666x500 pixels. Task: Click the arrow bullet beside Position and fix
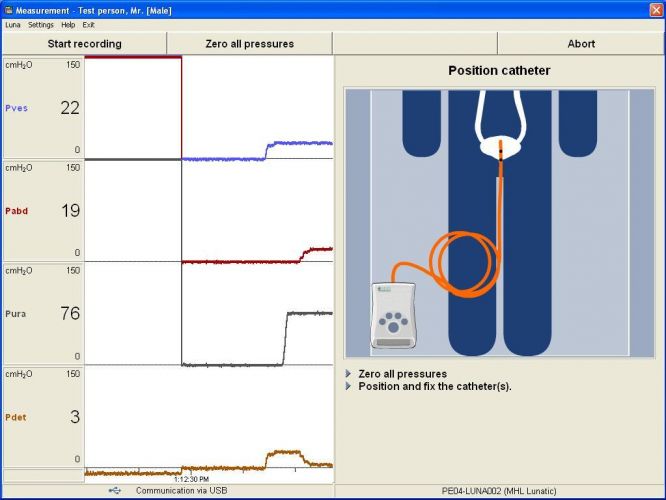click(348, 387)
